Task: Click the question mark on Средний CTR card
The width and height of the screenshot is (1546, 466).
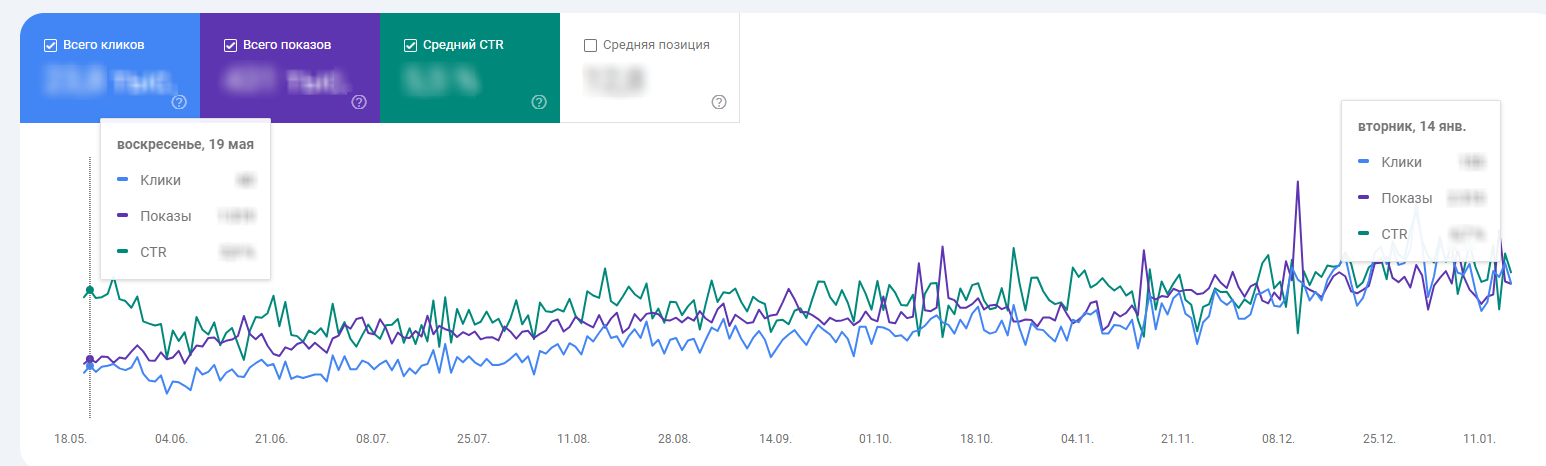Action: click(539, 102)
